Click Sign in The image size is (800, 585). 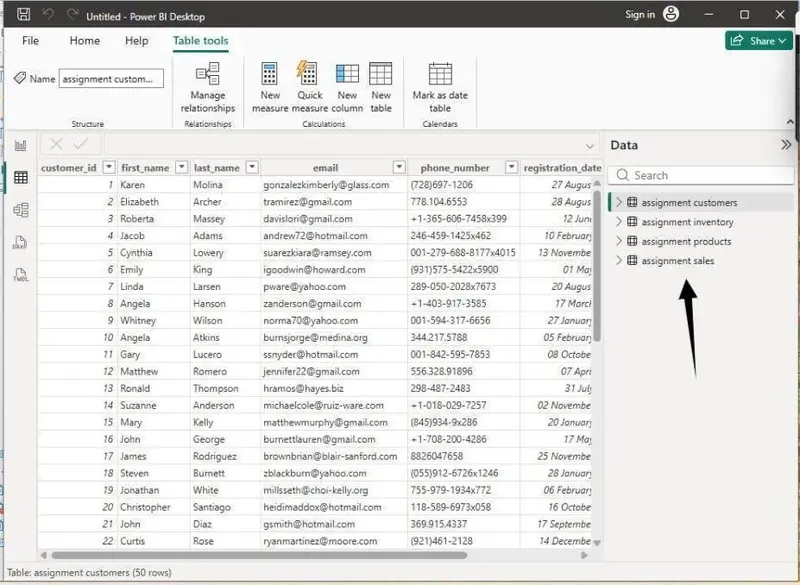pos(640,14)
